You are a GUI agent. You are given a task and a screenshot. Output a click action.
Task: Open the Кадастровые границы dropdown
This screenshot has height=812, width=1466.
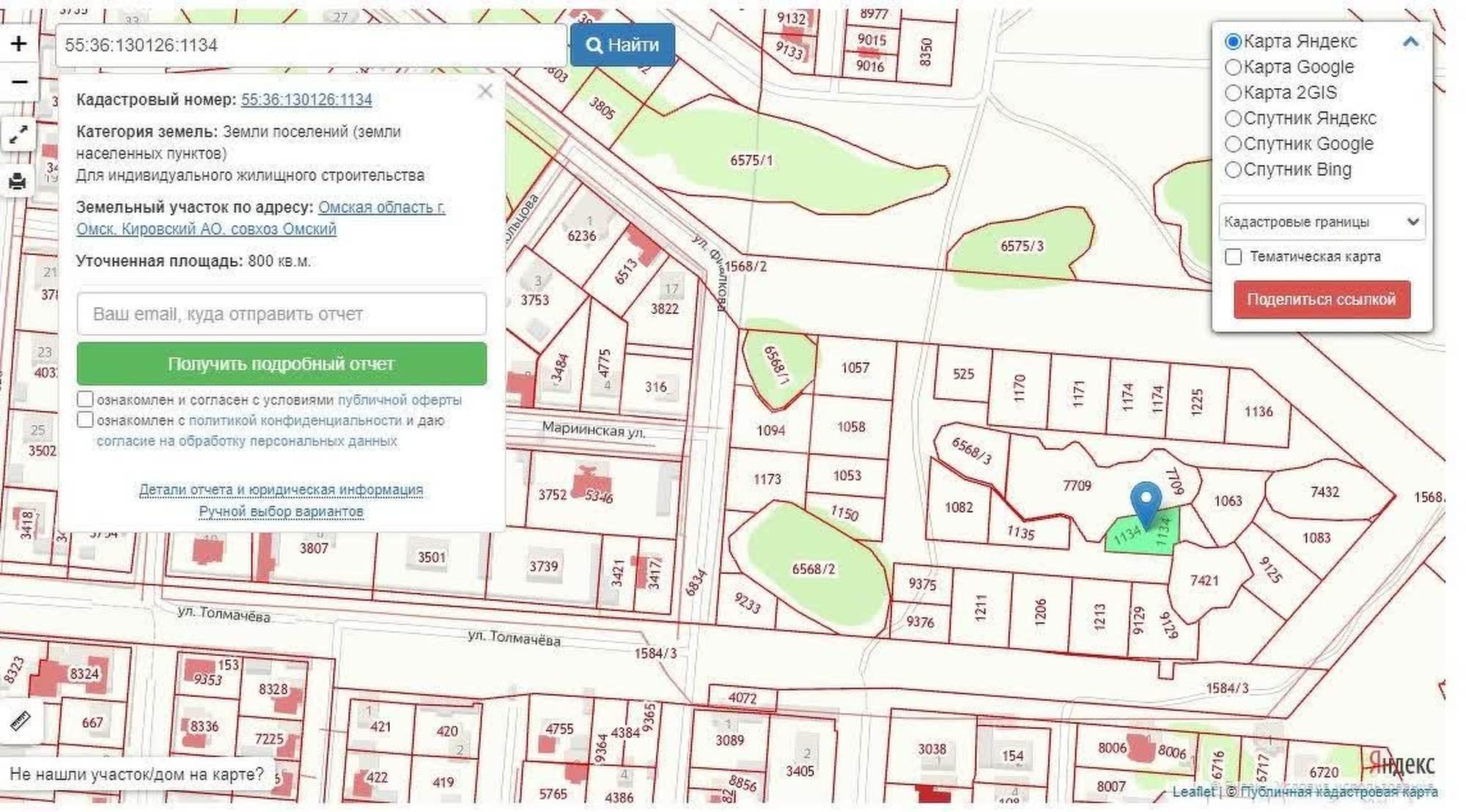pyautogui.click(x=1322, y=222)
